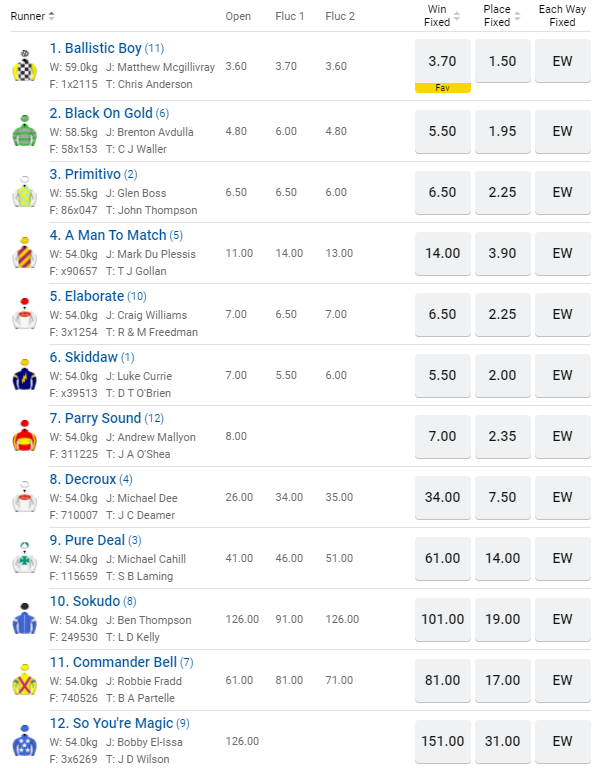This screenshot has width=605, height=768.
Task: Sort by Place Fixed odds column
Action: pyautogui.click(x=517, y=16)
